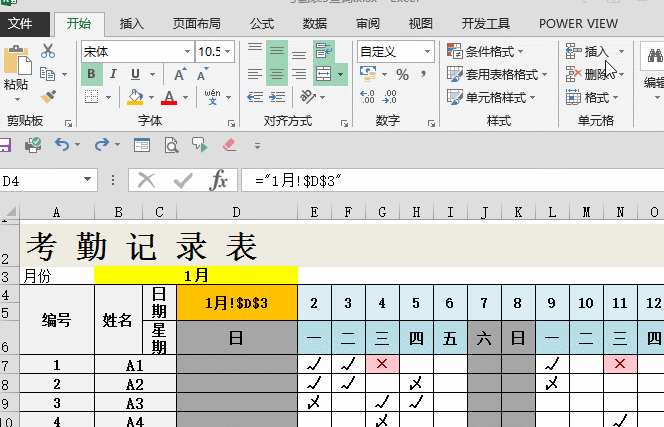Open font name dropdown 宋体

(187, 52)
